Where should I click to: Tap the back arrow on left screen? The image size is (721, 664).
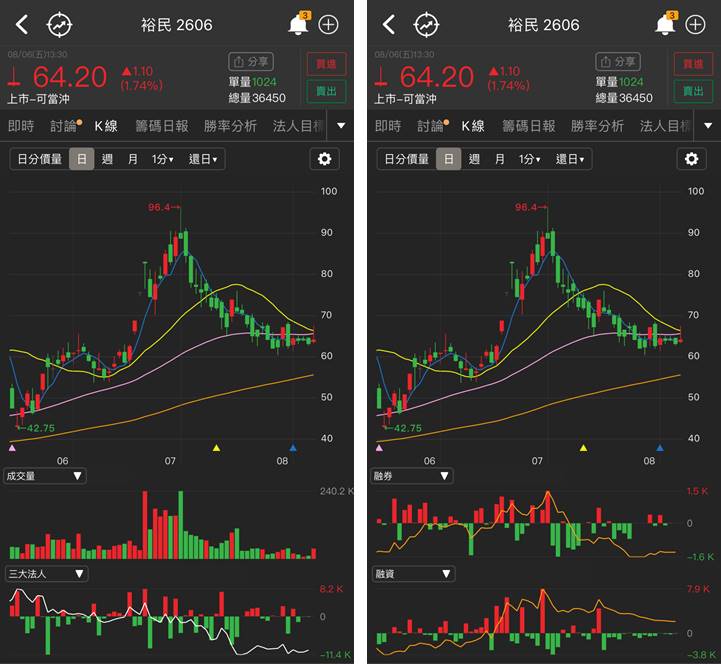pos(22,24)
